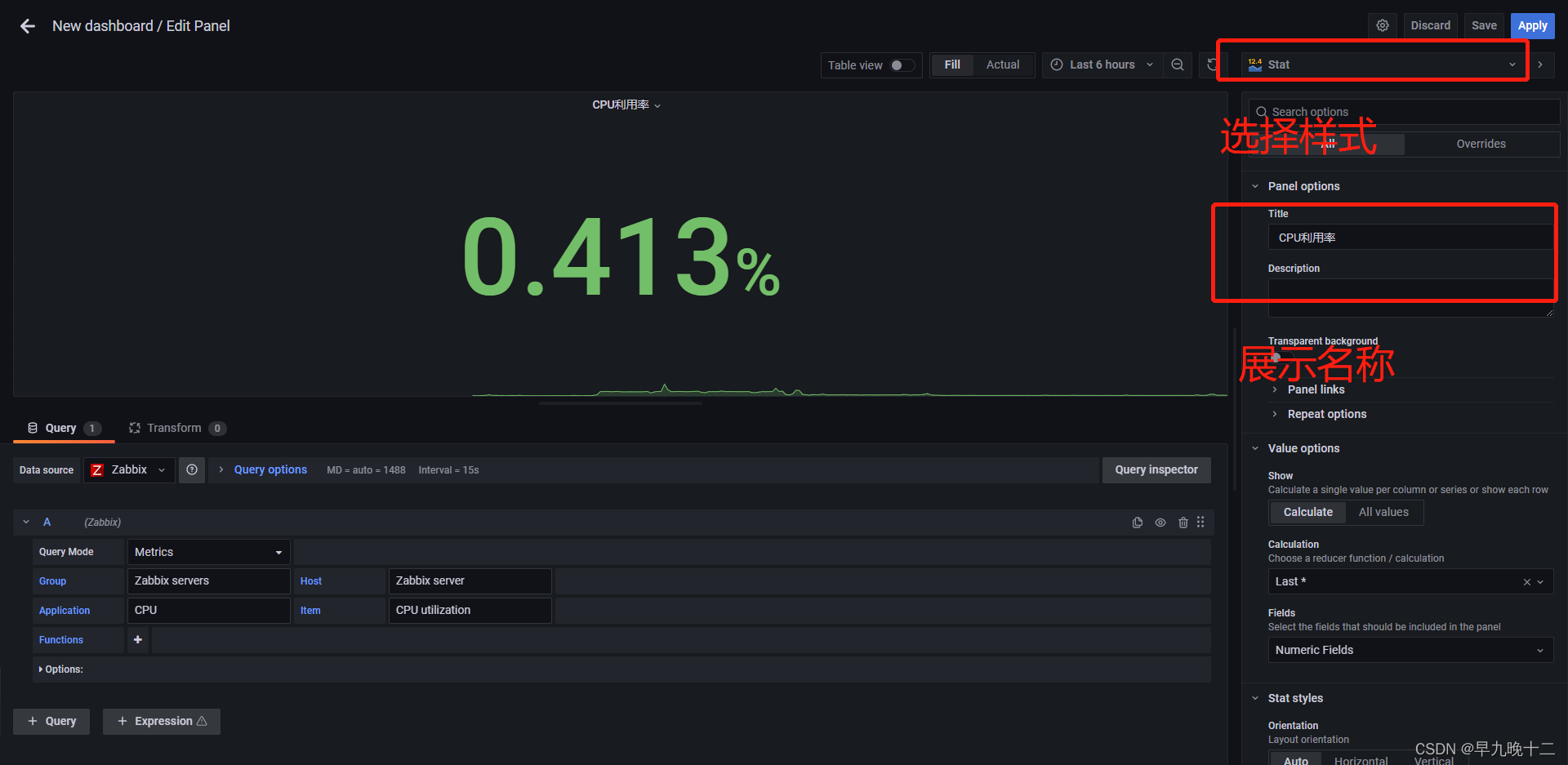The height and width of the screenshot is (765, 1568).
Task: Click the Group Zabbix servers field
Action: tap(208, 580)
